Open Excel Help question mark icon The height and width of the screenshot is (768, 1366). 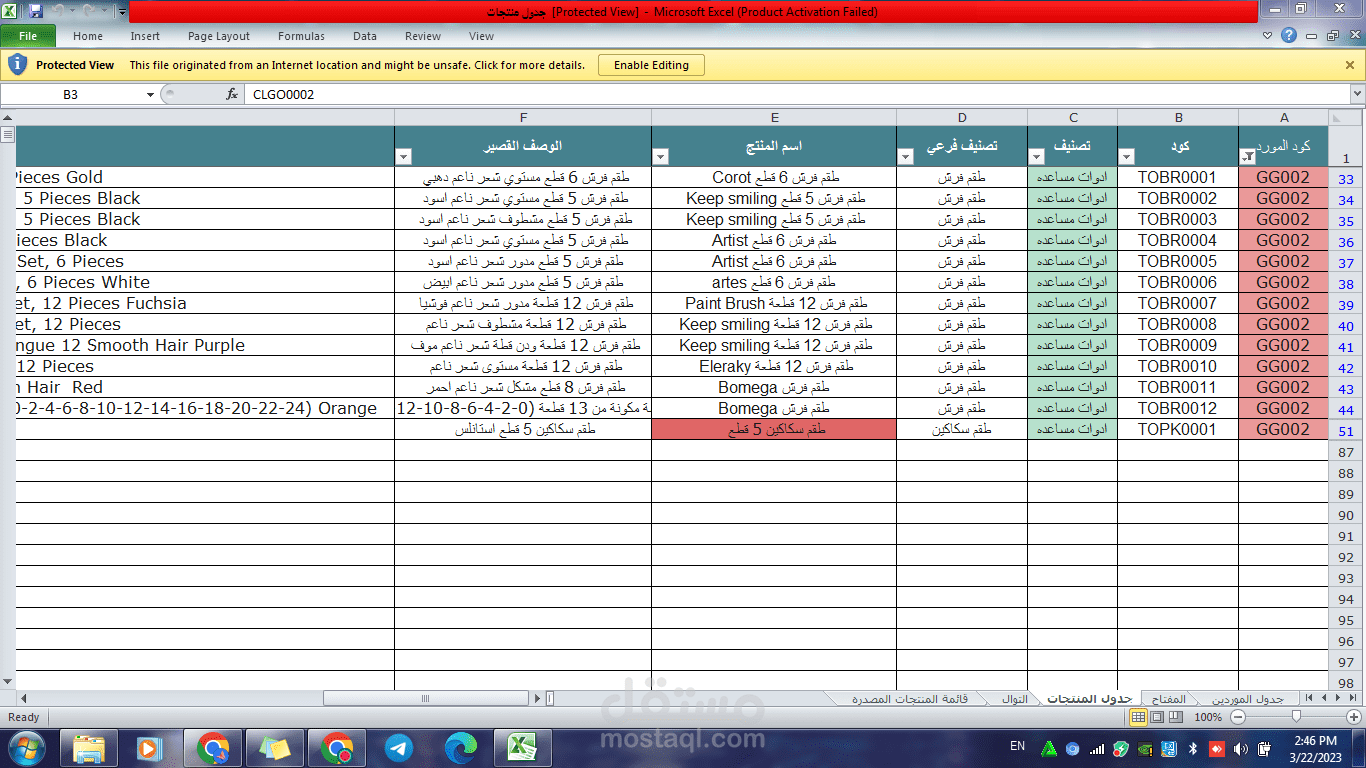tap(1289, 36)
